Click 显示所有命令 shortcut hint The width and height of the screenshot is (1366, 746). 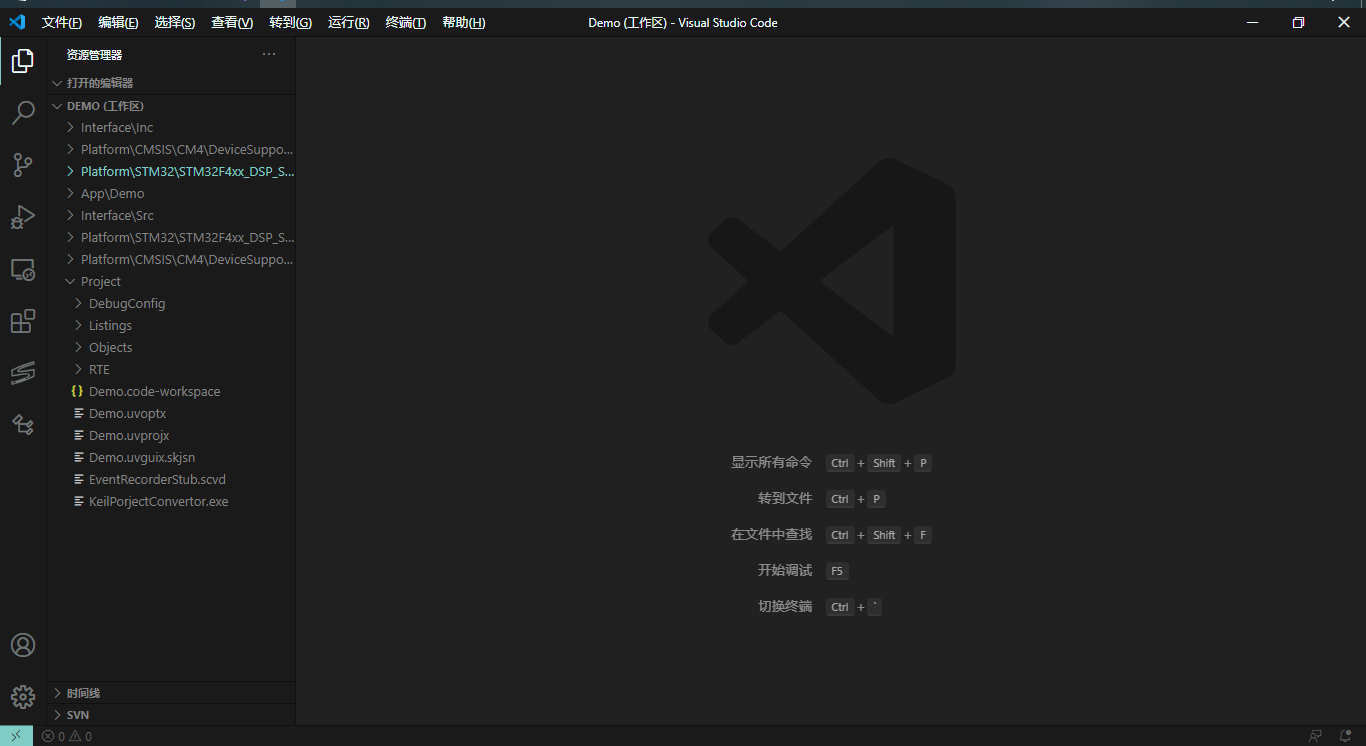(x=771, y=463)
